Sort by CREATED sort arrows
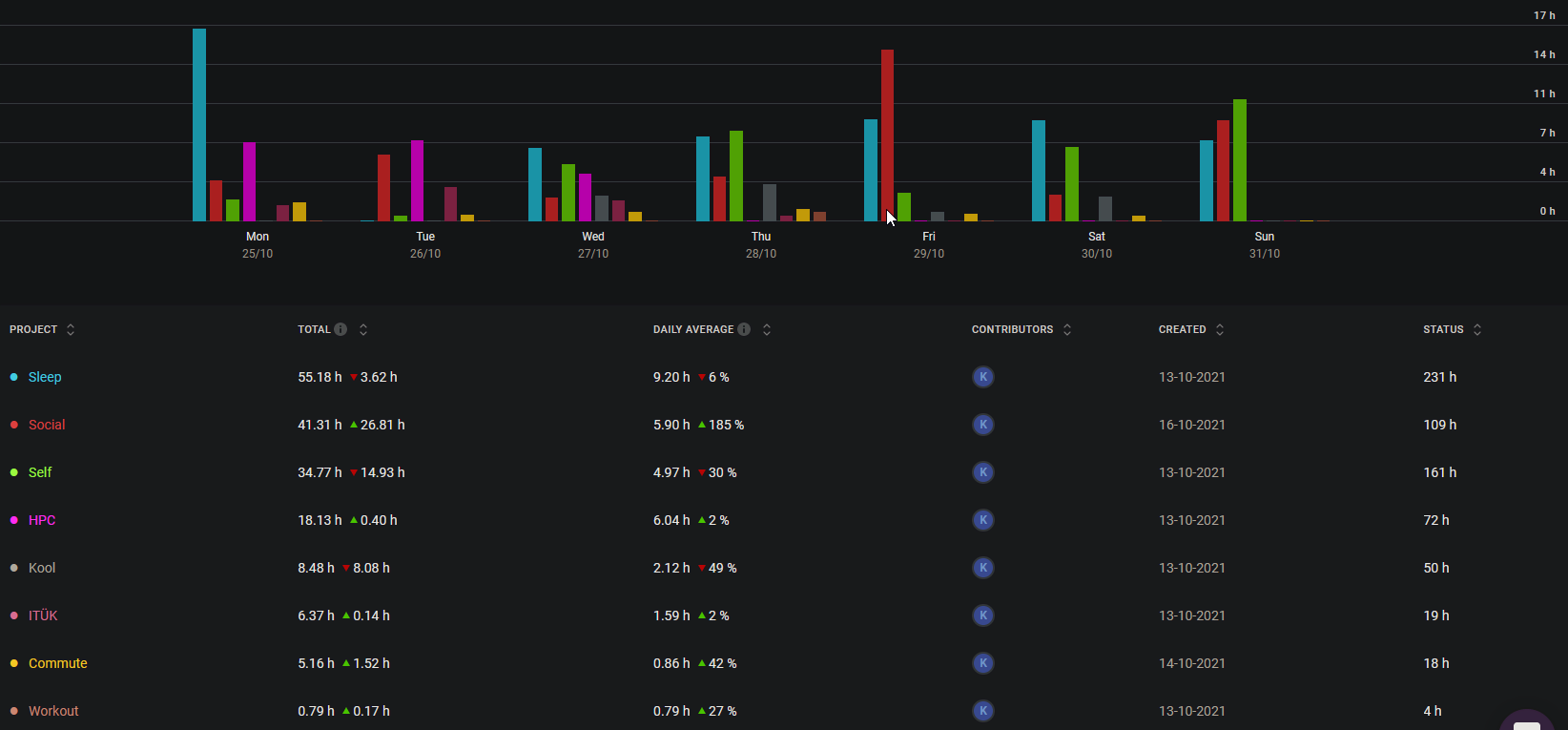Image resolution: width=1568 pixels, height=730 pixels. [1220, 329]
